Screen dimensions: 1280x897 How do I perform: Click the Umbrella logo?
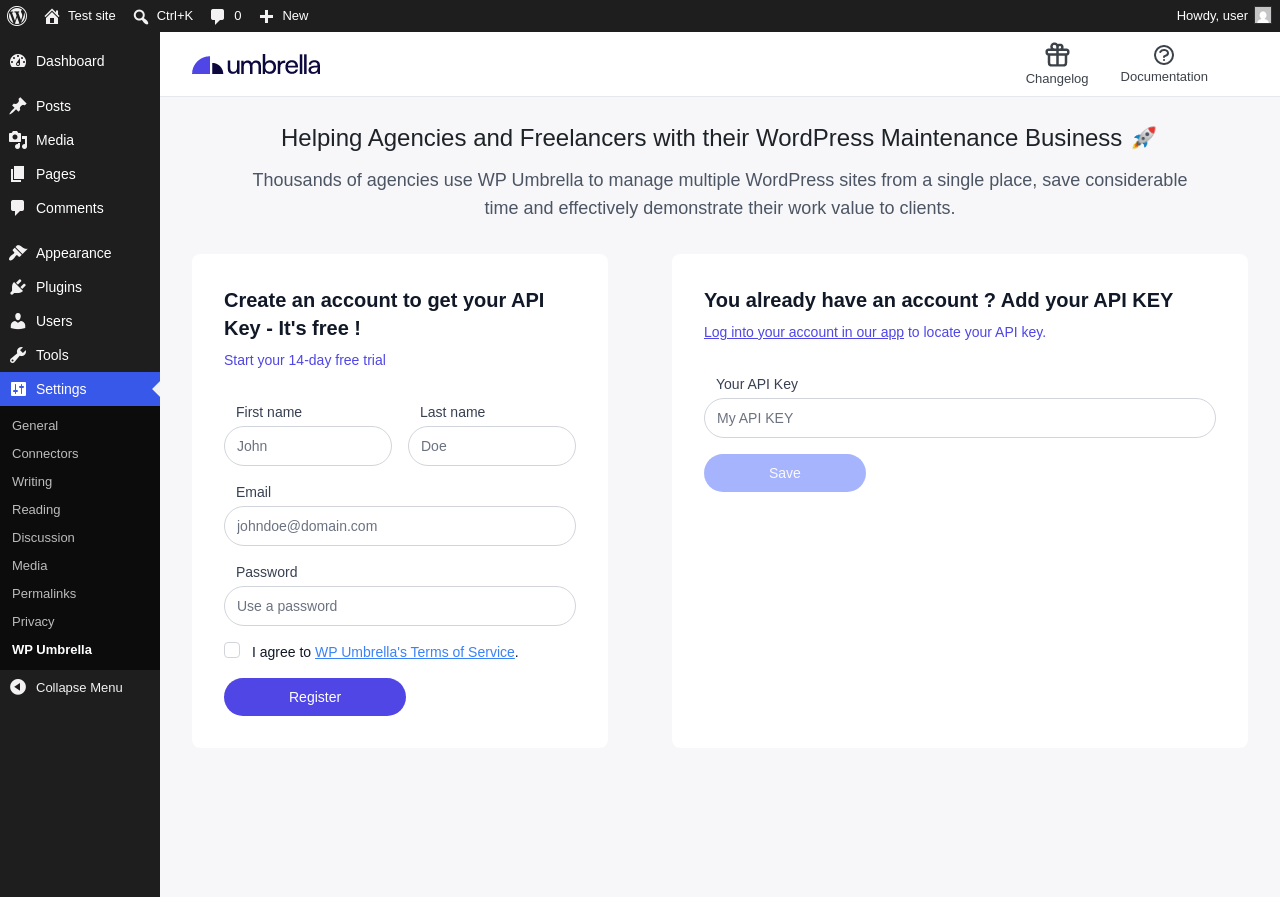coord(256,65)
